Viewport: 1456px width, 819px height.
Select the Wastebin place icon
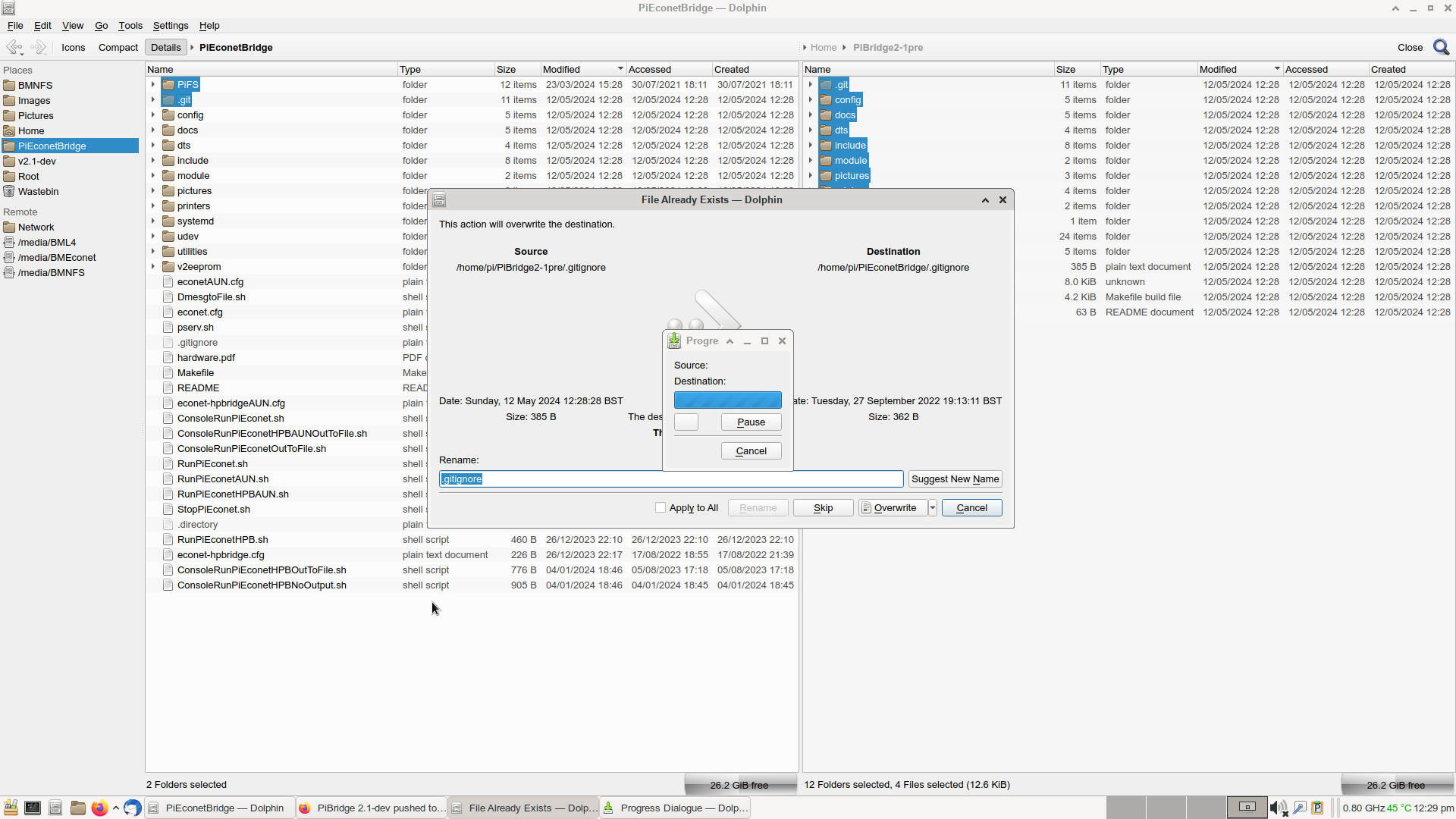coord(9,192)
